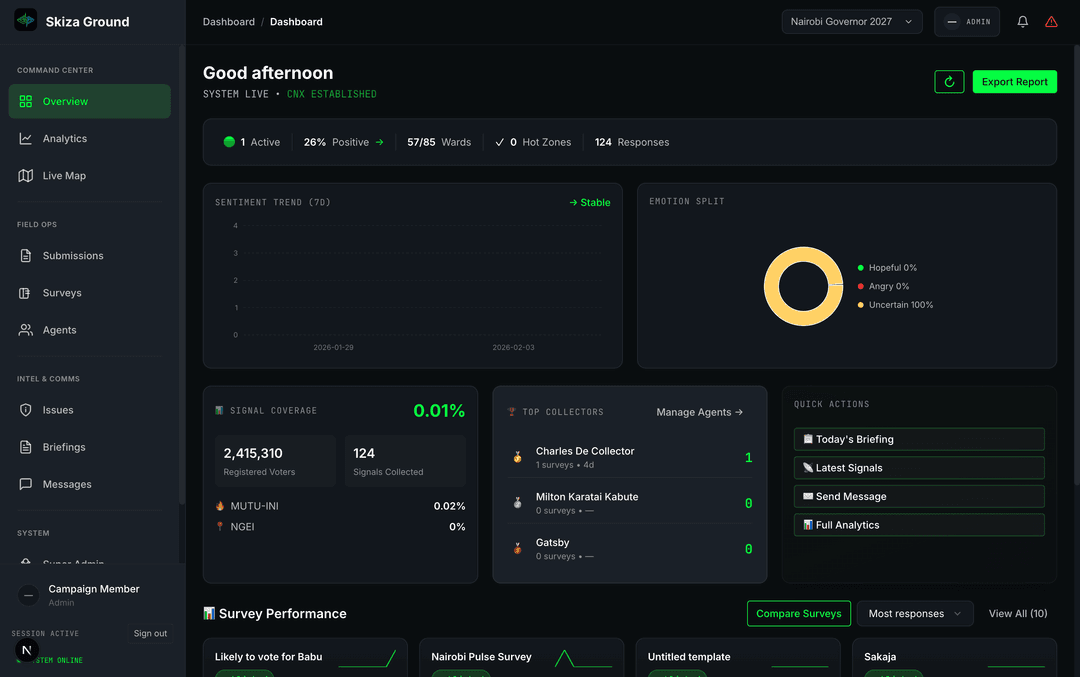Click the Admin profile badge
Viewport: 1080px width, 677px height.
(966, 21)
